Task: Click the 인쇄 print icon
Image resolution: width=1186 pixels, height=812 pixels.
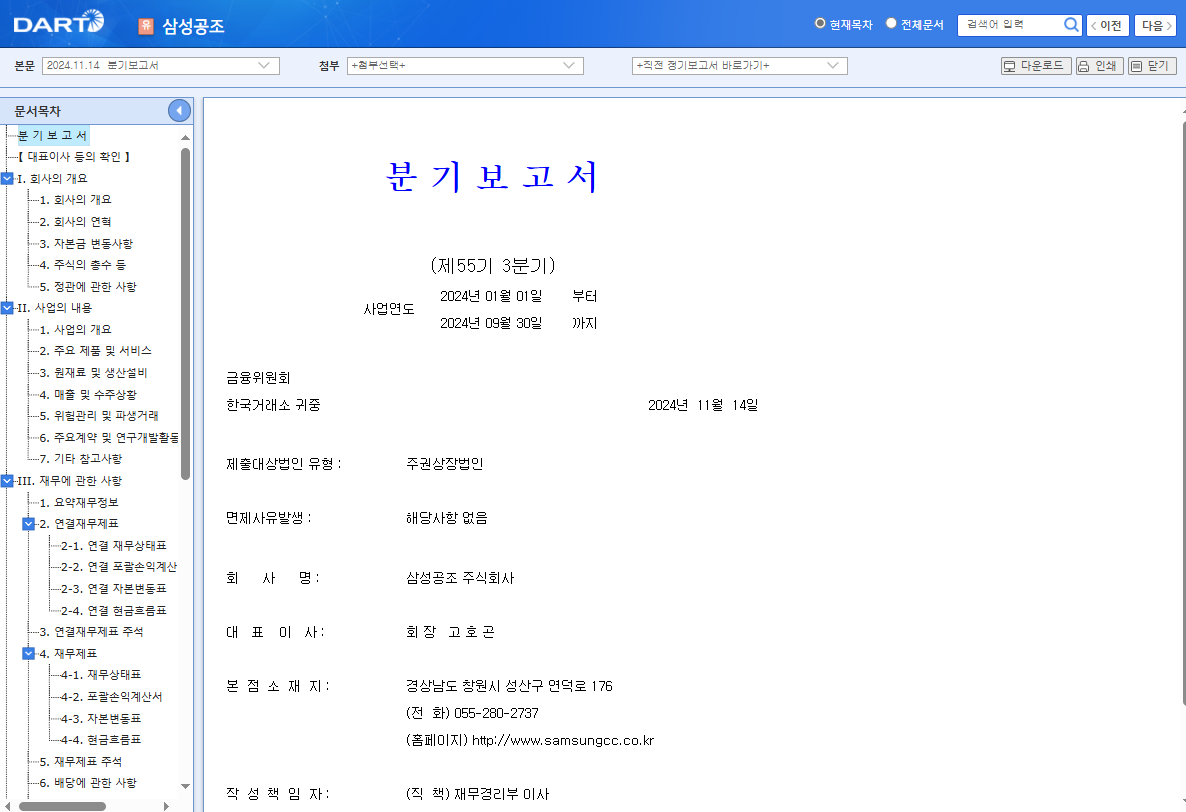Action: tap(1099, 65)
